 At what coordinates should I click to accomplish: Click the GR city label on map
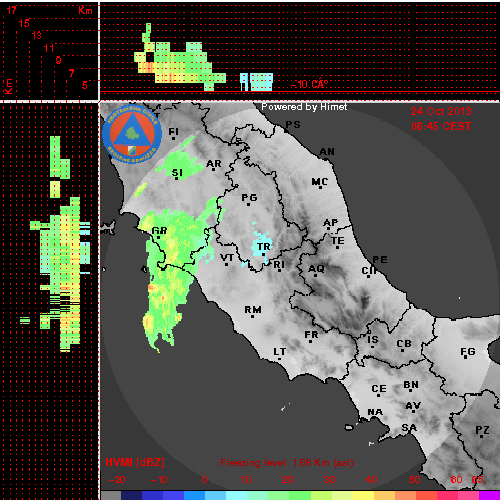click(x=159, y=231)
